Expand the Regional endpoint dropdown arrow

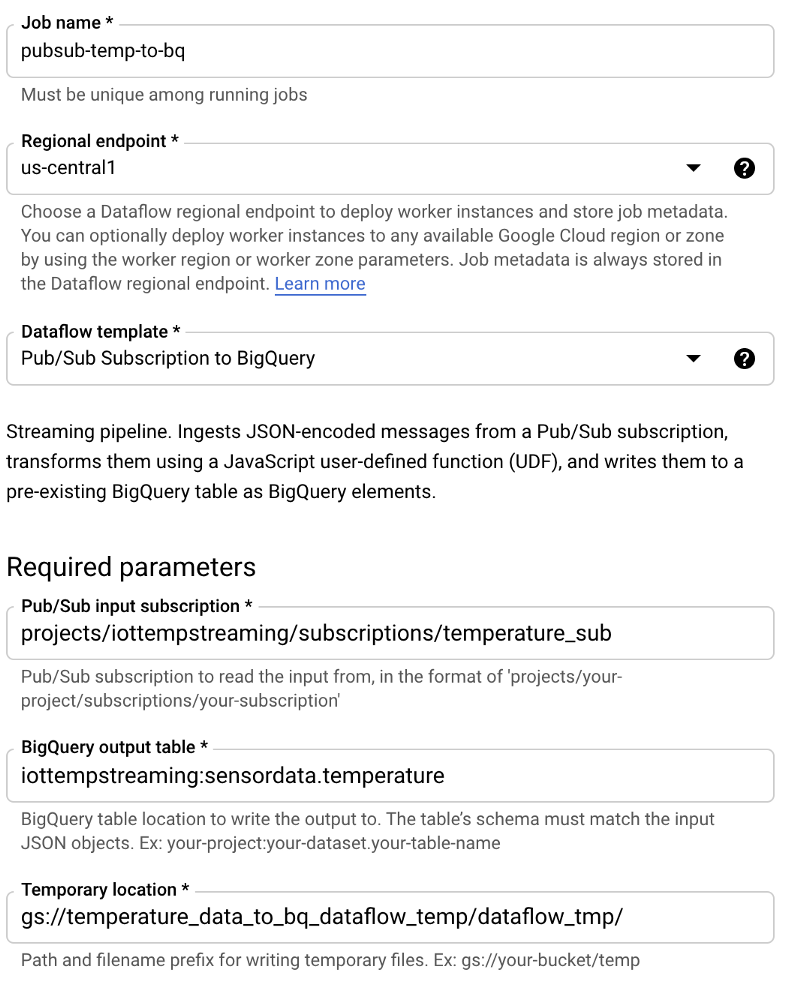(x=694, y=168)
